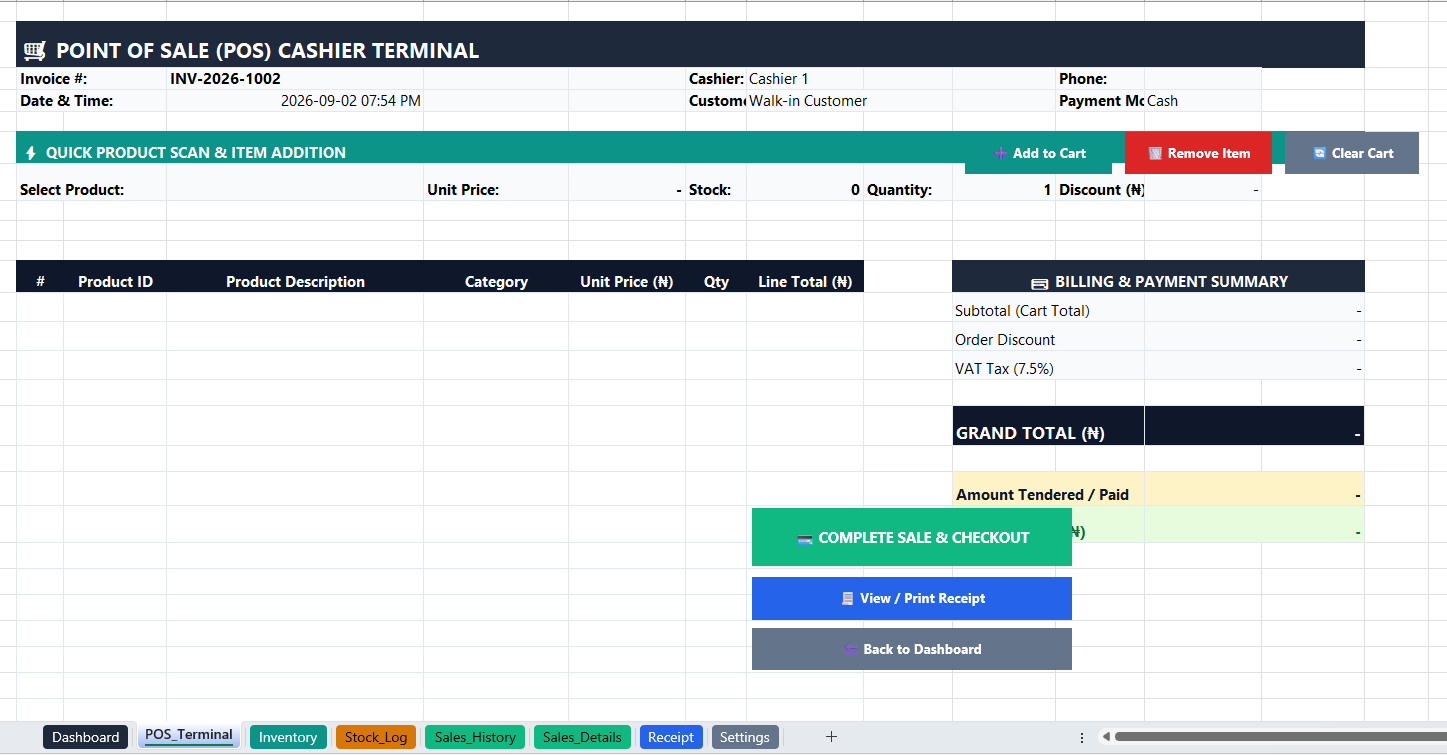This screenshot has height=755, width=1447.
Task: Open the Stock_Log sheet tab
Action: 376,737
